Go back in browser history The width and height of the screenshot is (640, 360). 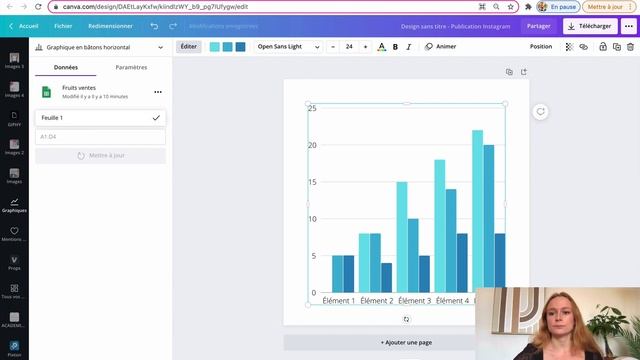9,7
